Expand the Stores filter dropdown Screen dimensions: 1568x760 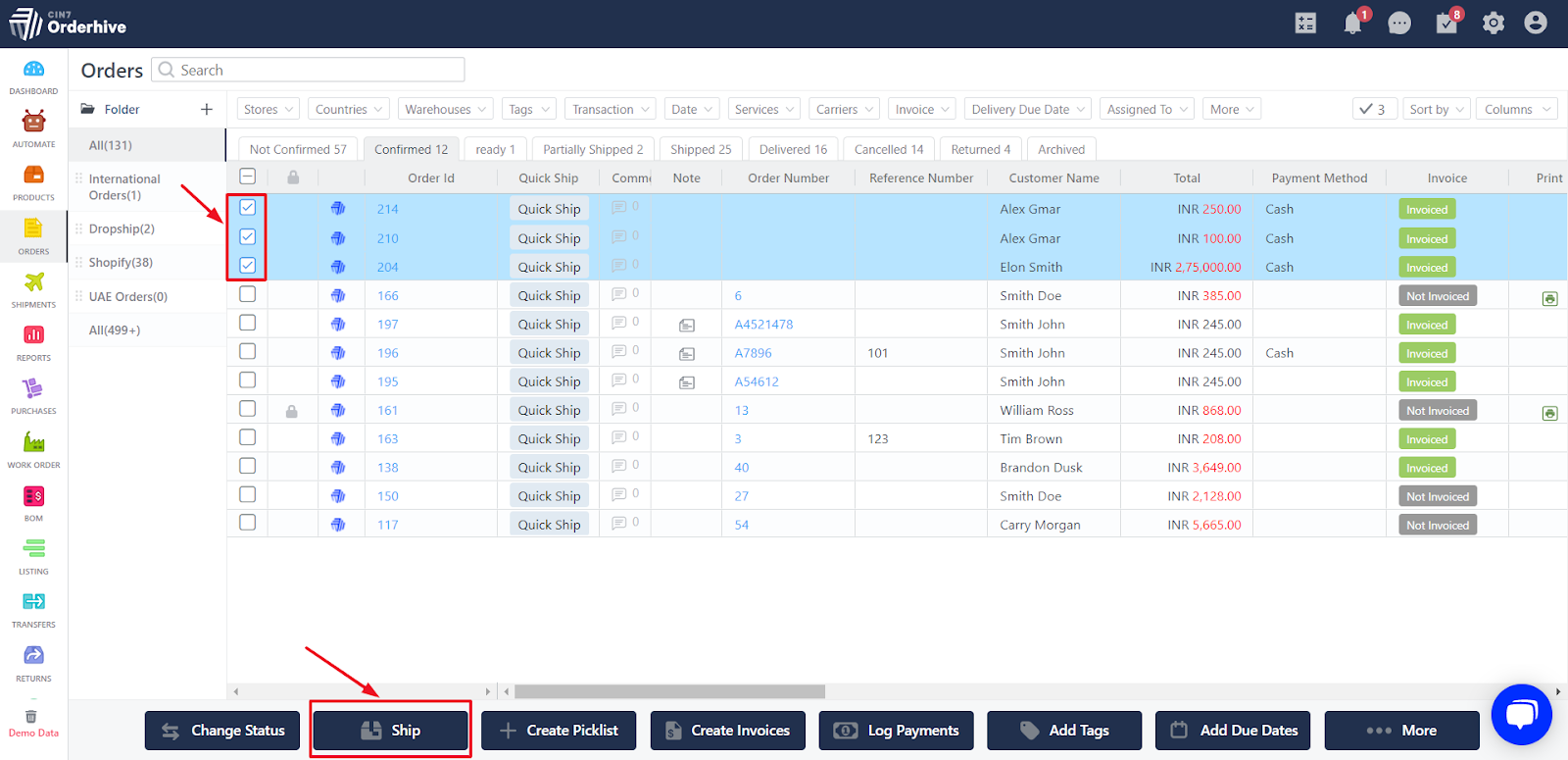(269, 109)
